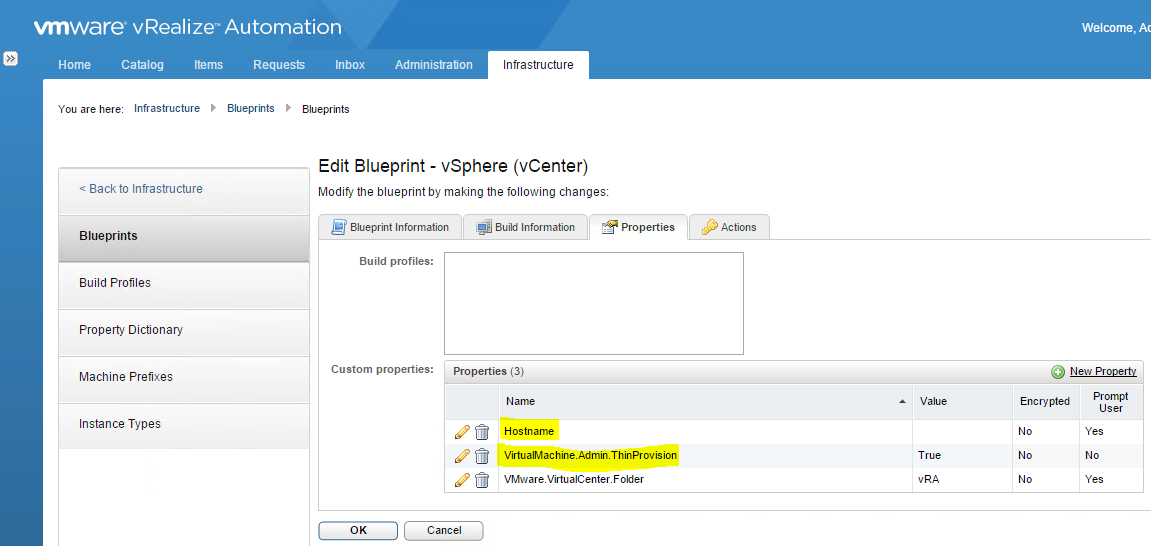The width and height of the screenshot is (1151, 546).
Task: Click the VMware vRealize Automation logo
Action: coord(187,29)
